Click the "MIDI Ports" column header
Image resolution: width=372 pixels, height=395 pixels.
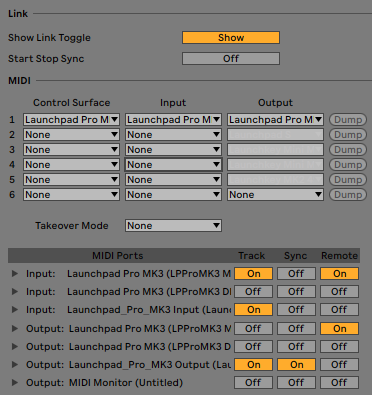(118, 256)
